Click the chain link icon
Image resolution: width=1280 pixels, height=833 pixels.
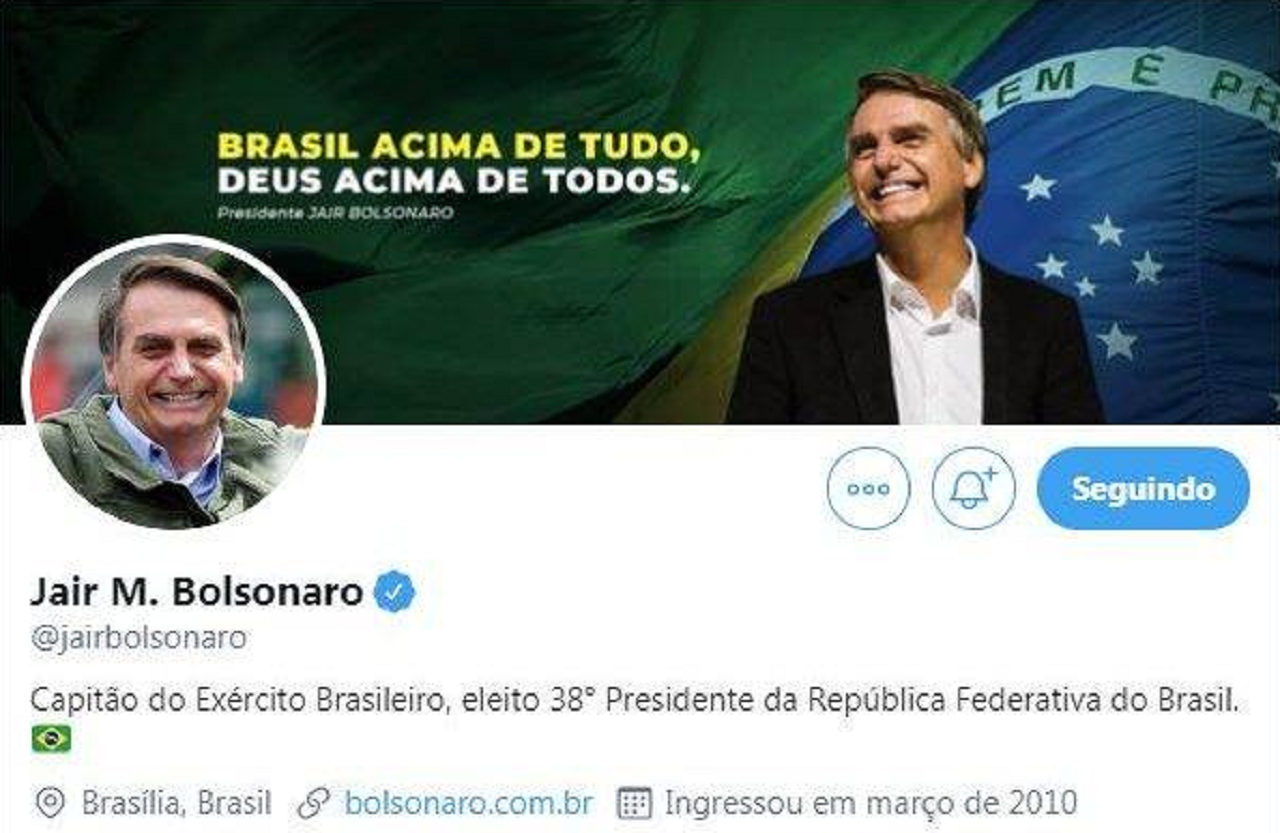click(314, 802)
